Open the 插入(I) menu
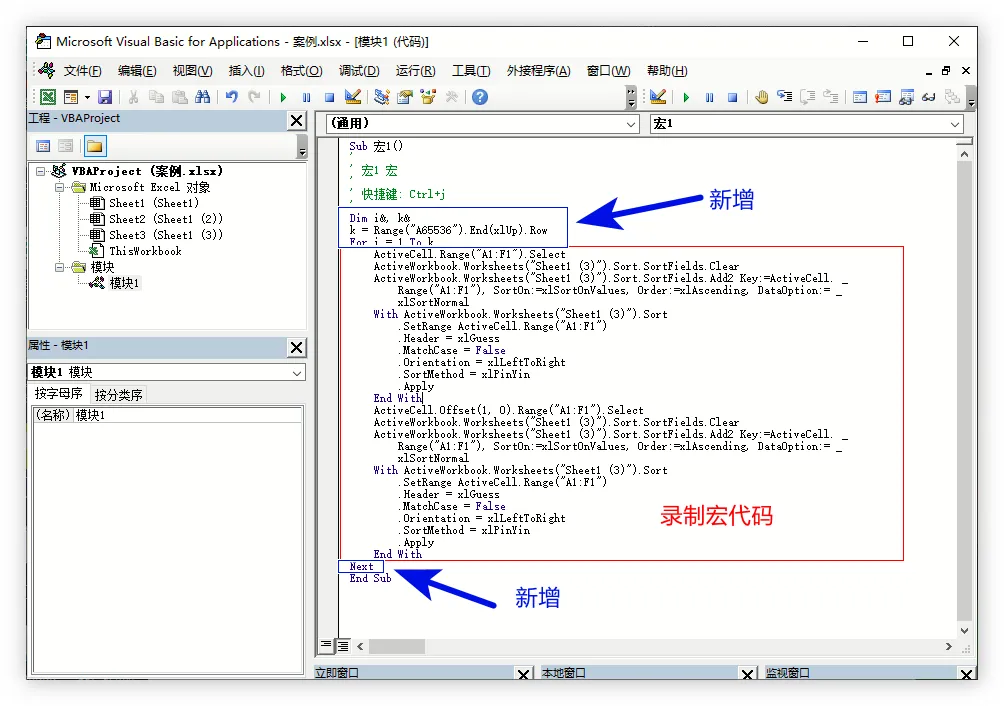This screenshot has height=706, width=1004. point(247,71)
